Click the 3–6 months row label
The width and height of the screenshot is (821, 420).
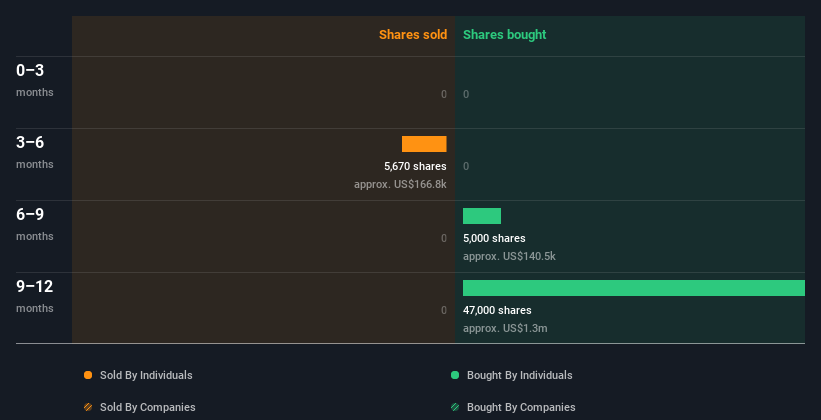point(35,152)
